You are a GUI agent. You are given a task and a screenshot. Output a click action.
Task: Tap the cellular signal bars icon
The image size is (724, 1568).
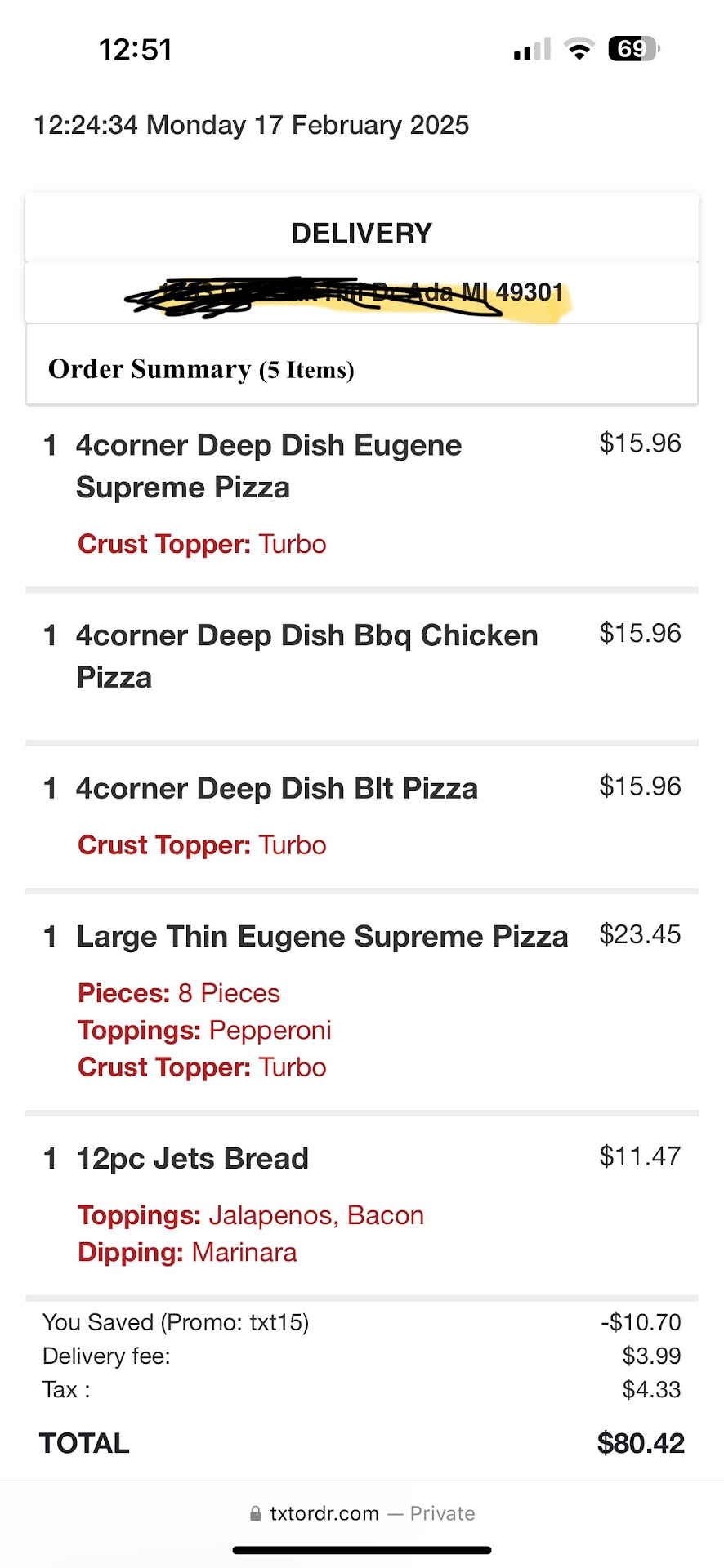532,51
